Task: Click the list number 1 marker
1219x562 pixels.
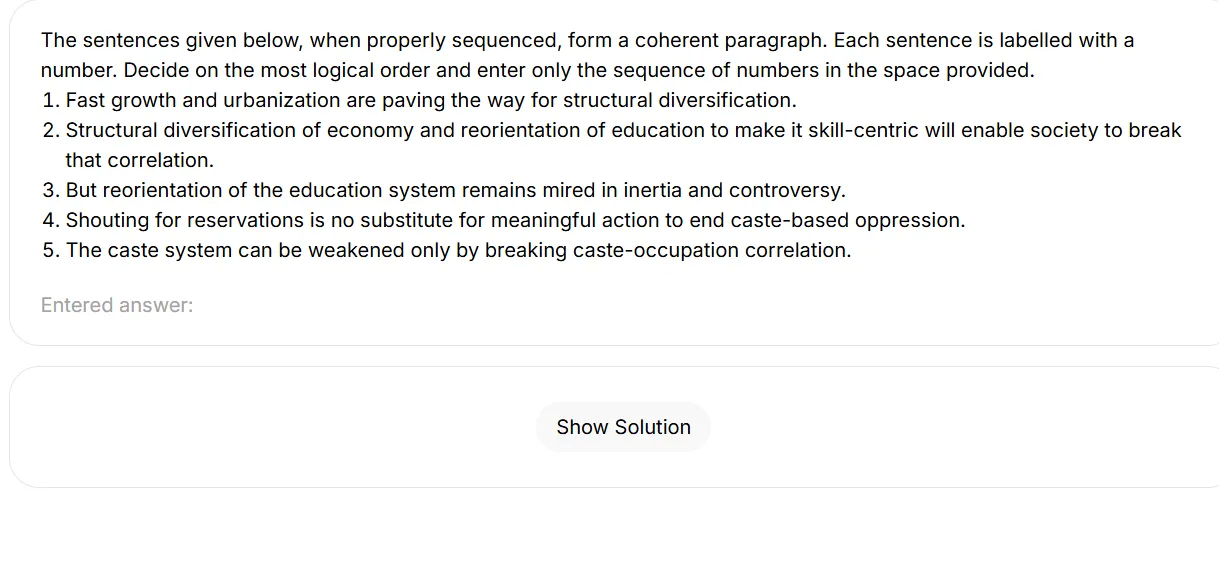Action: click(50, 100)
